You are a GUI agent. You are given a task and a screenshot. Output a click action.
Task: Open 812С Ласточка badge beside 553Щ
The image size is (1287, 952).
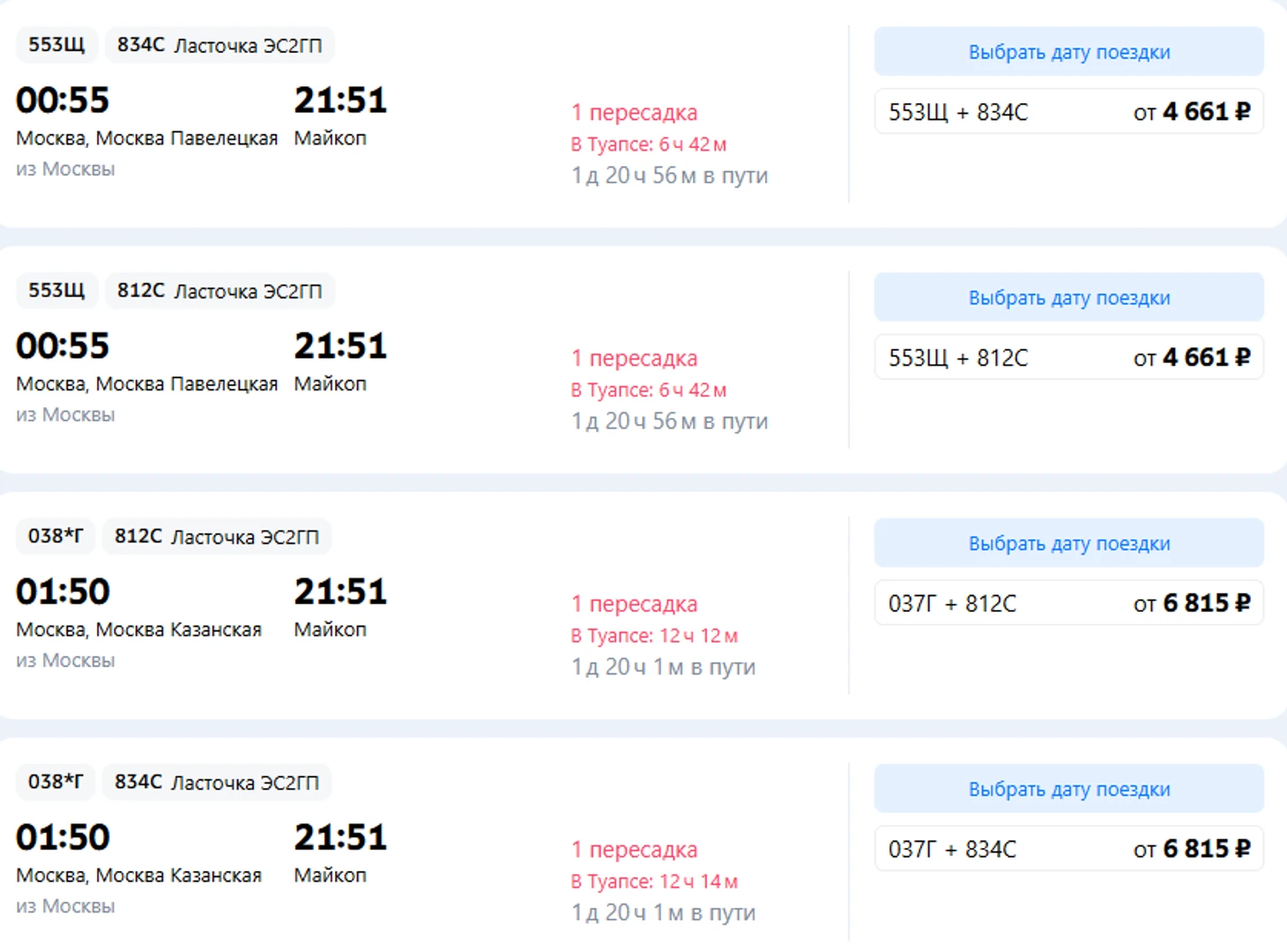pyautogui.click(x=219, y=291)
